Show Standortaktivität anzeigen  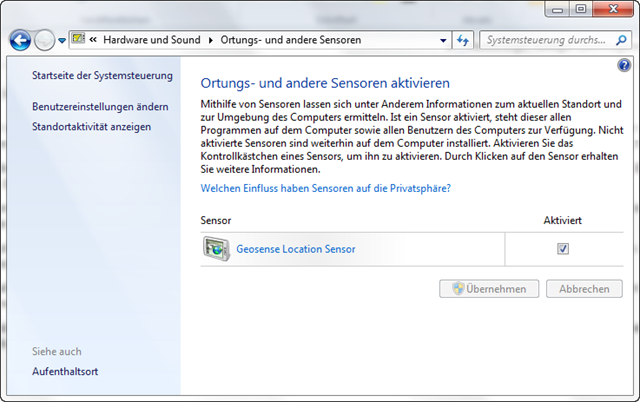click(x=91, y=127)
